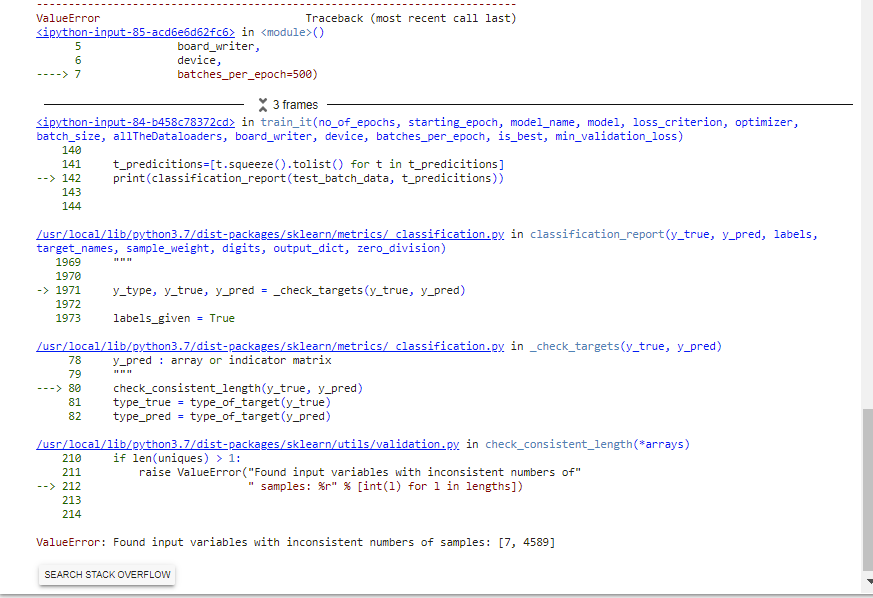Image resolution: width=873 pixels, height=598 pixels.
Task: Open the ipython-input-85-acd6e6d62fc6 link
Action: tap(135, 32)
